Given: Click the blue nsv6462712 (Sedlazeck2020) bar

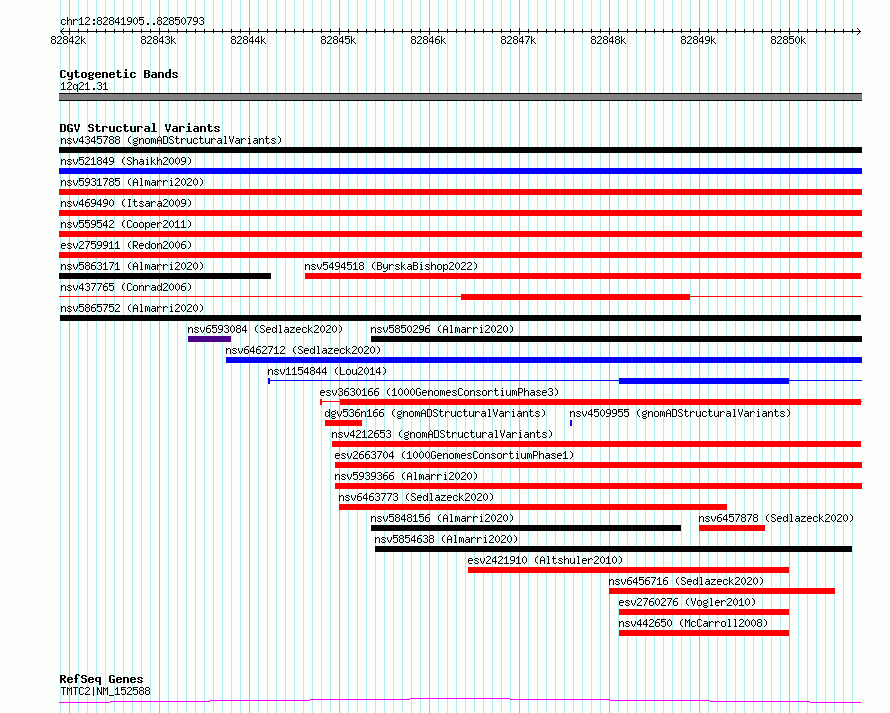Looking at the screenshot, I should point(544,360).
